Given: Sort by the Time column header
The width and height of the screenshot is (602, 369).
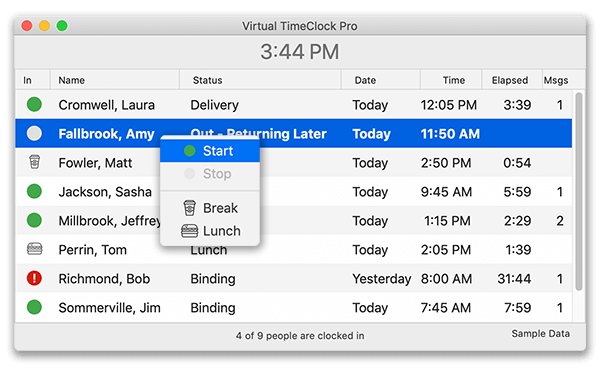Looking at the screenshot, I should [x=451, y=80].
